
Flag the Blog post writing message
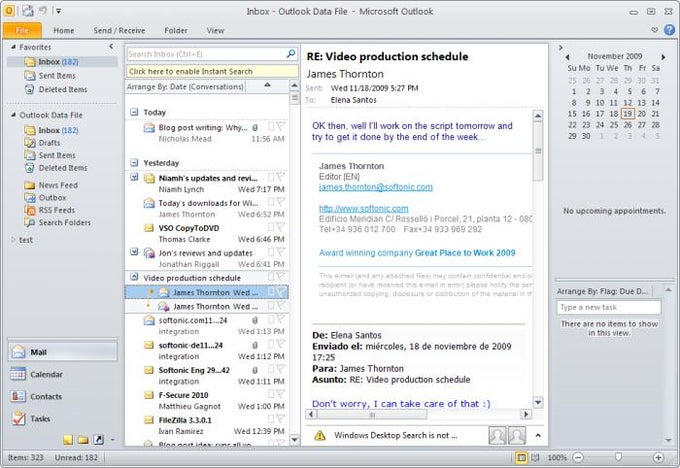(281, 126)
